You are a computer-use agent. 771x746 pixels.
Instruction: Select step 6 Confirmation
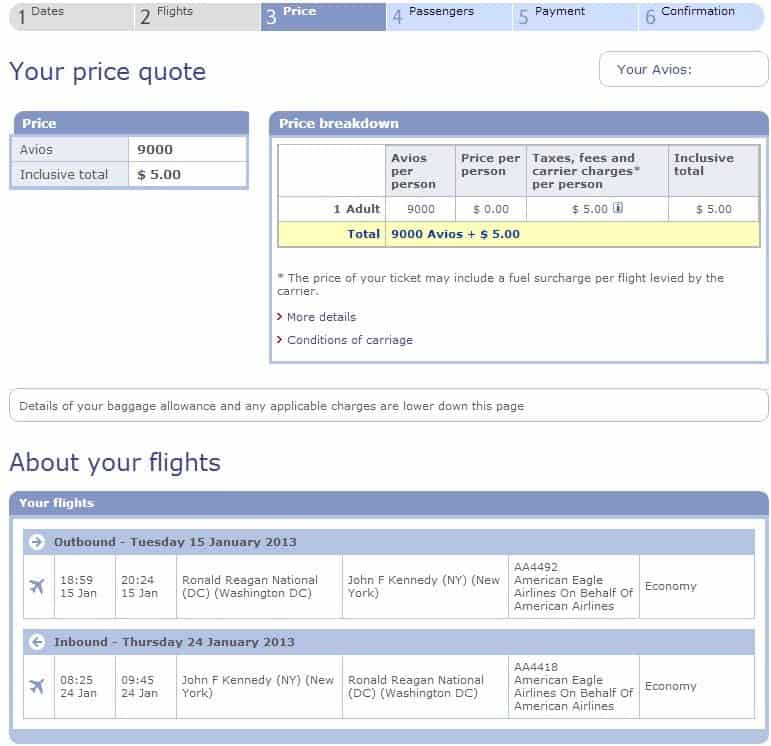702,17
